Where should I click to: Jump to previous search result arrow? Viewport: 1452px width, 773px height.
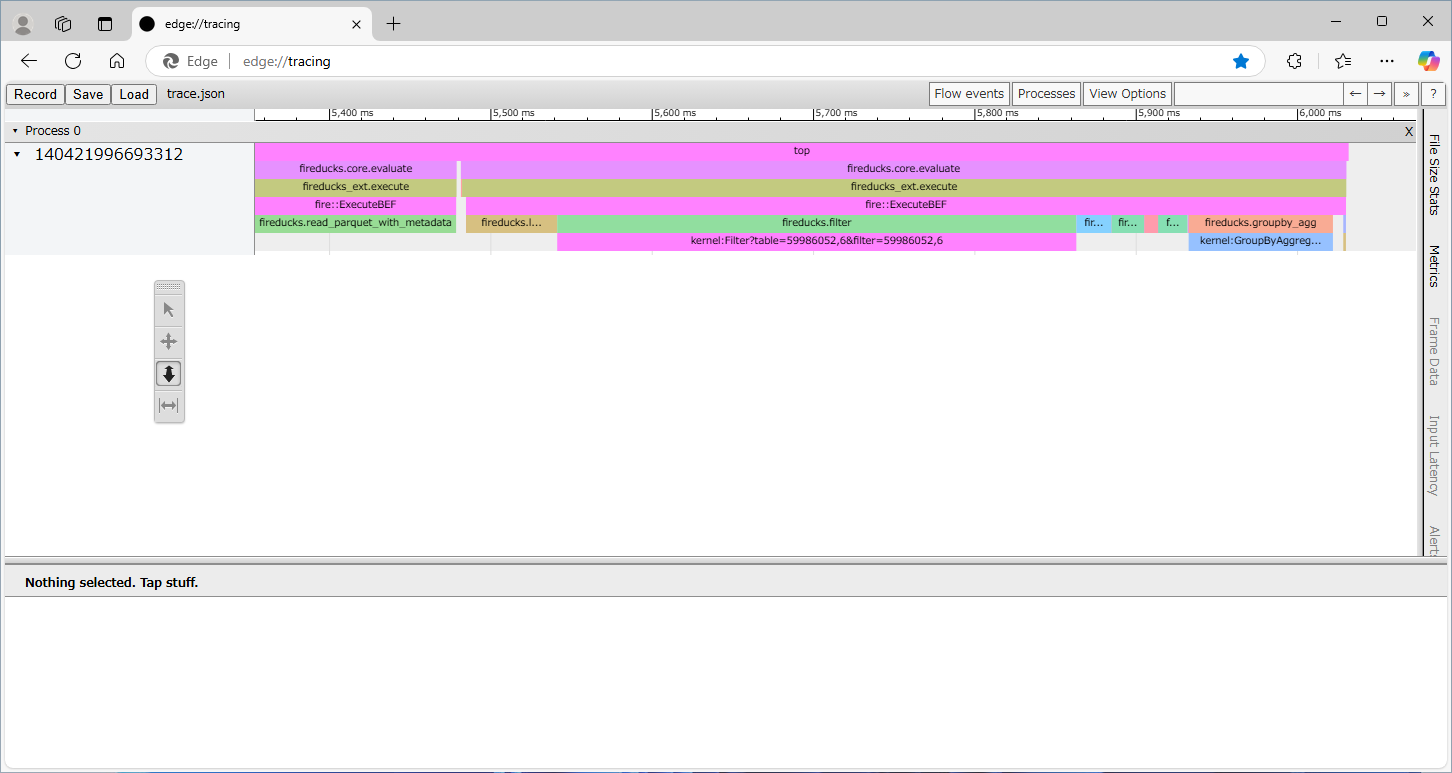click(1355, 94)
